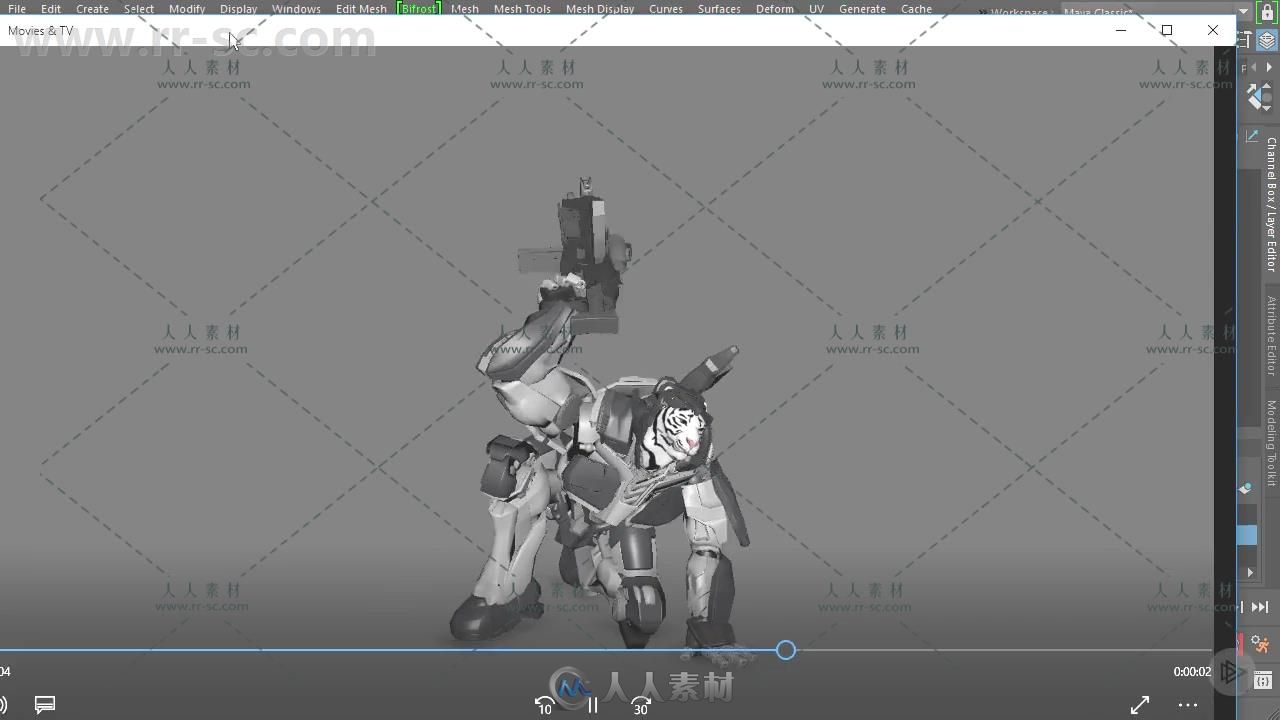Open the Channel Box / Layer Editor tab
This screenshot has width=1280, height=720.
[x=1271, y=204]
